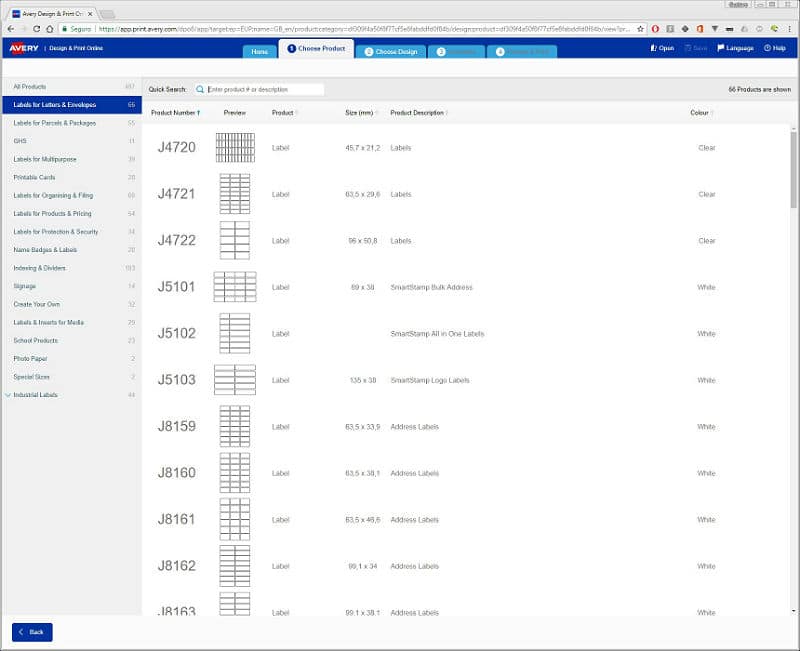Image resolution: width=800 pixels, height=651 pixels.
Task: Click the Language flag button
Action: click(735, 48)
